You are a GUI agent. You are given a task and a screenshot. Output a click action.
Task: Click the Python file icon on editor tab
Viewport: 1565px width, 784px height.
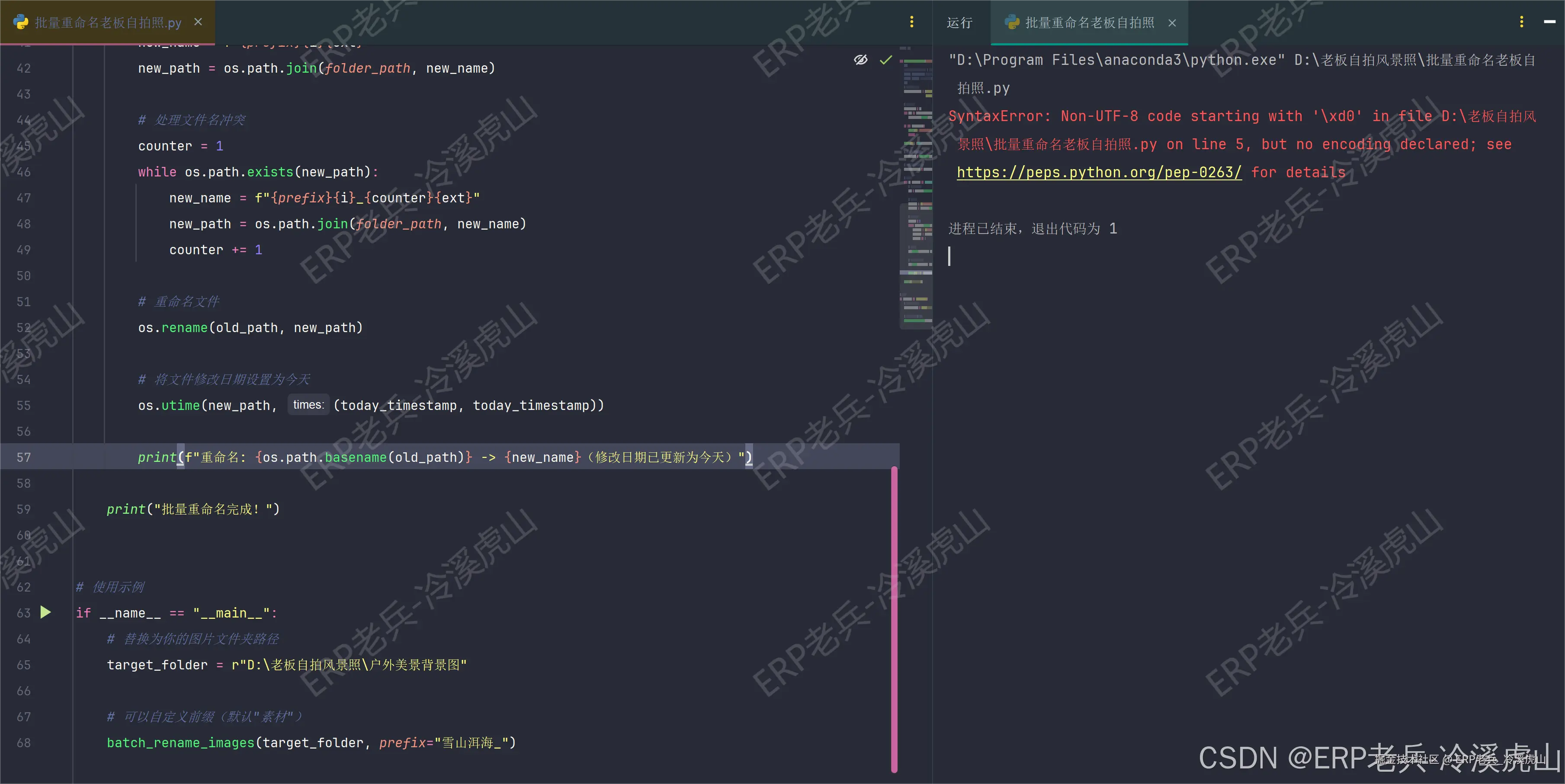coord(20,22)
